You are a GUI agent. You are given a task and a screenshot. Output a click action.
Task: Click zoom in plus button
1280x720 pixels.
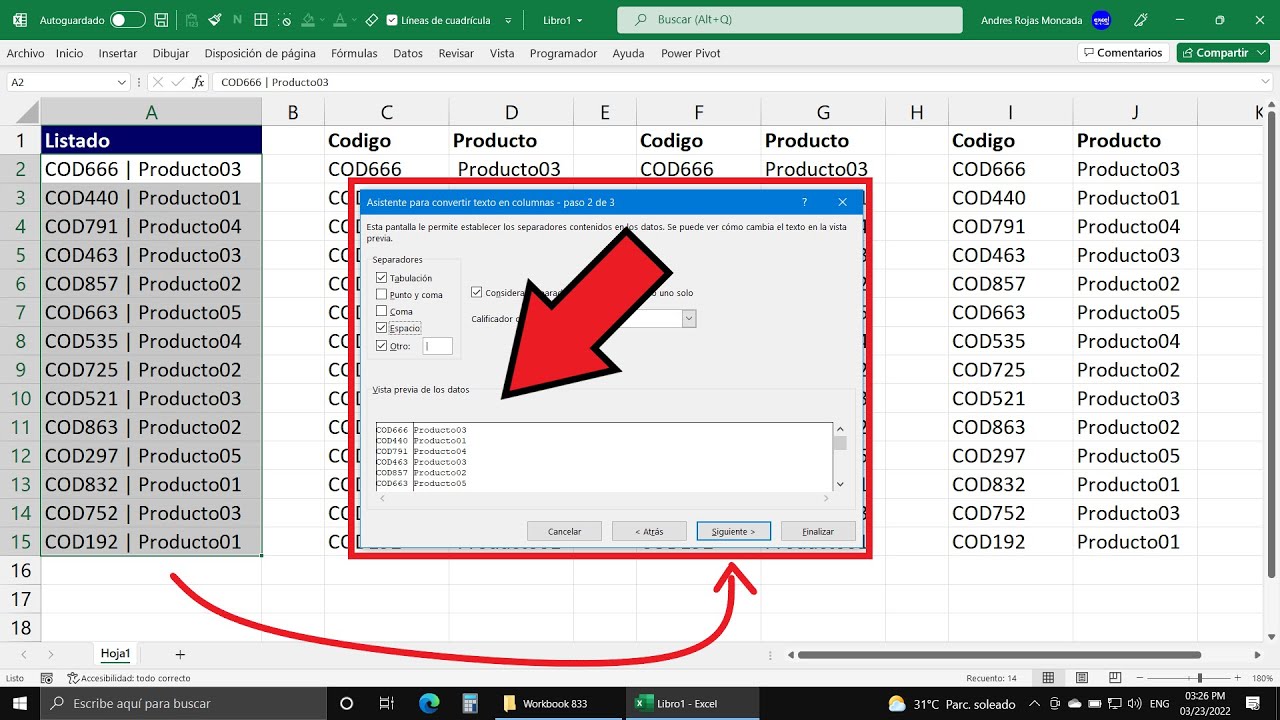tap(1239, 678)
